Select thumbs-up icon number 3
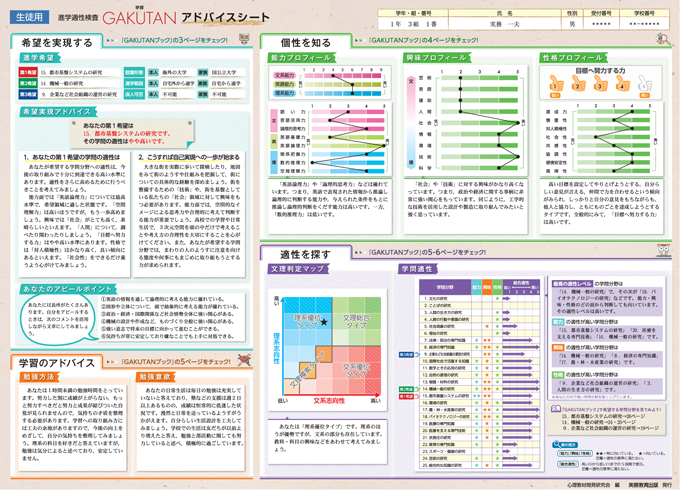Screen dimensions: 680x490 click(x=600, y=84)
